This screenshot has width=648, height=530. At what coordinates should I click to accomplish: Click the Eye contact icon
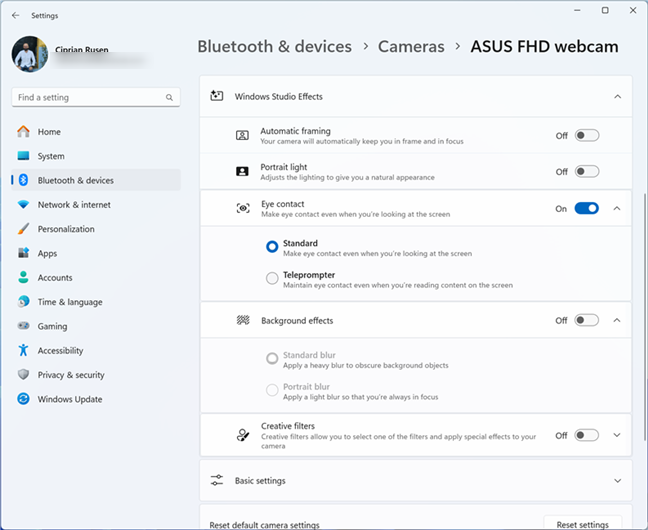[x=243, y=208]
